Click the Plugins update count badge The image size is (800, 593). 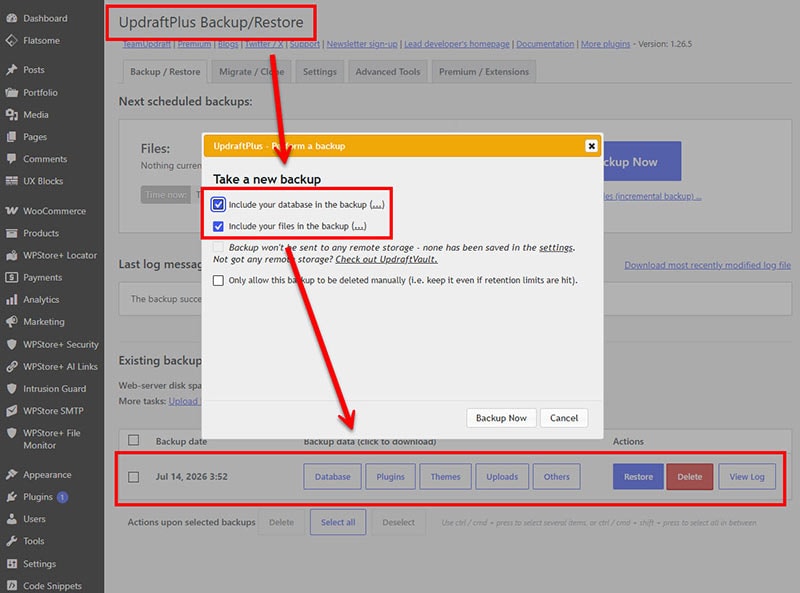[62, 497]
